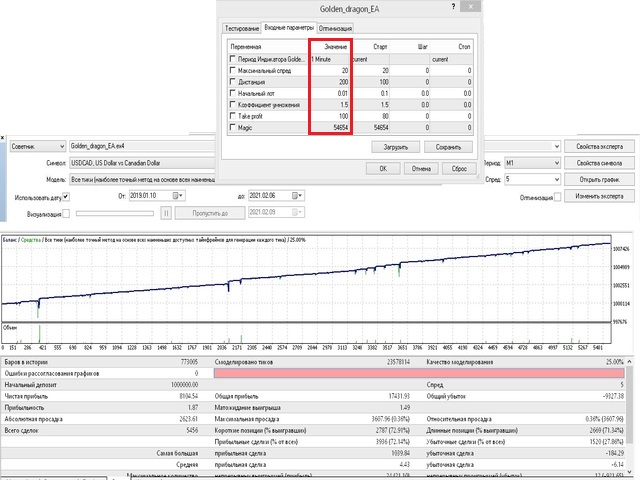Click the Отмена button
This screenshot has width=640, height=480.
tap(421, 168)
